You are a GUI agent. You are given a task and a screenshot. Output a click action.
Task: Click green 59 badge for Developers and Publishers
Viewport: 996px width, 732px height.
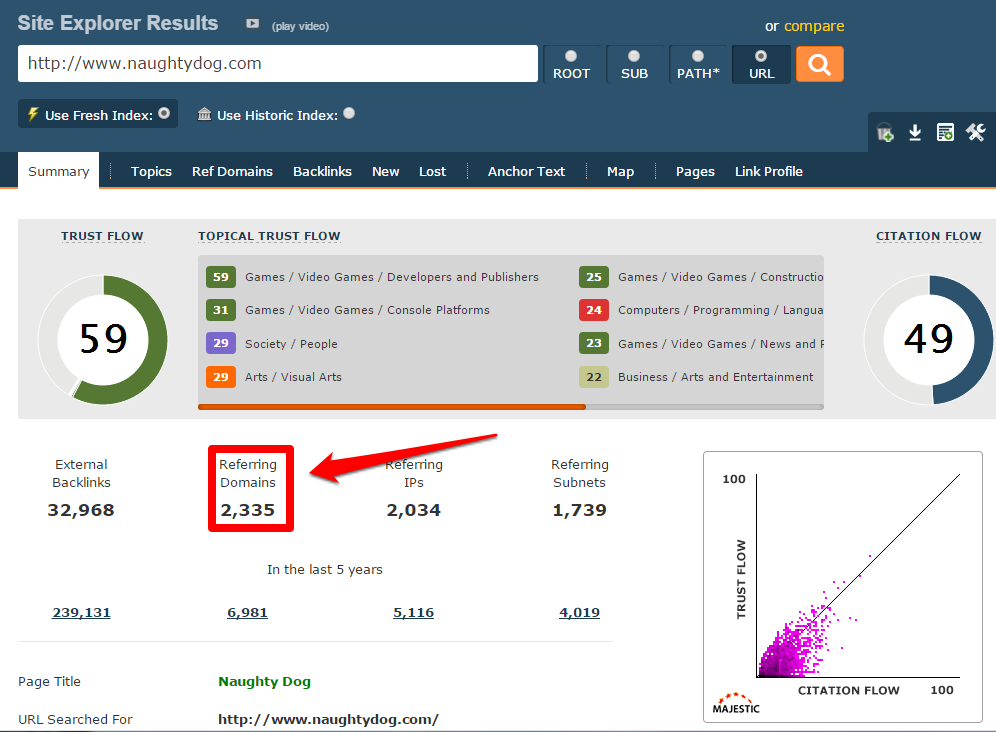(220, 277)
